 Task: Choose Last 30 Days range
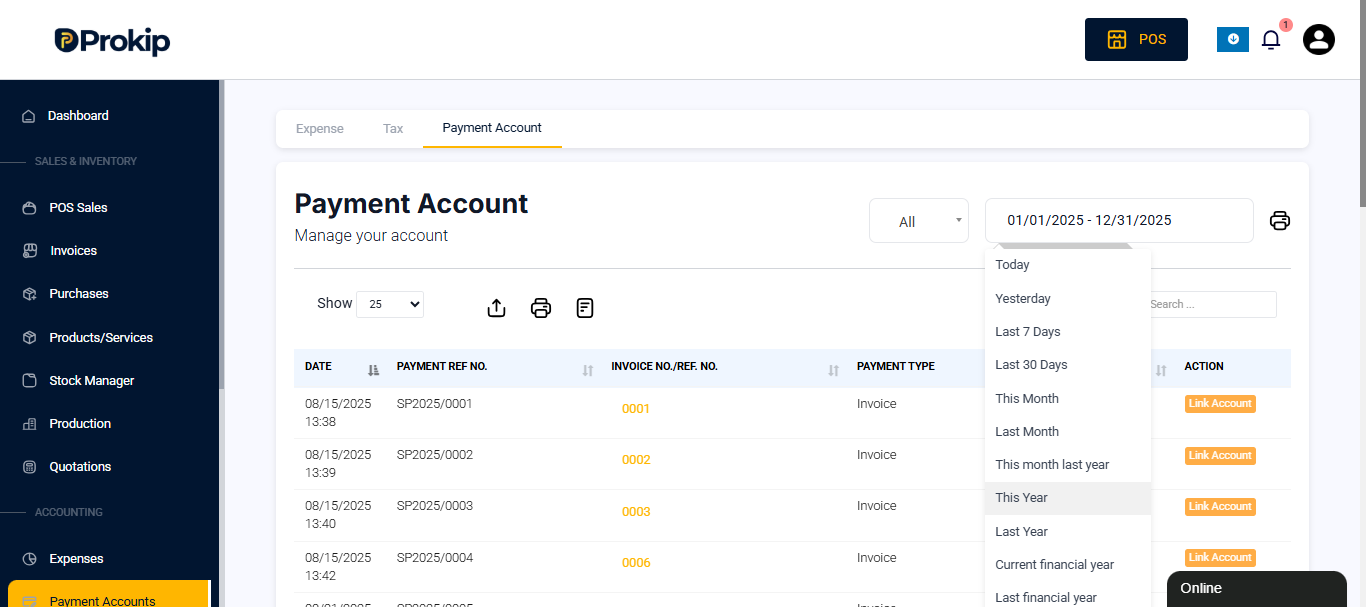(x=1068, y=365)
